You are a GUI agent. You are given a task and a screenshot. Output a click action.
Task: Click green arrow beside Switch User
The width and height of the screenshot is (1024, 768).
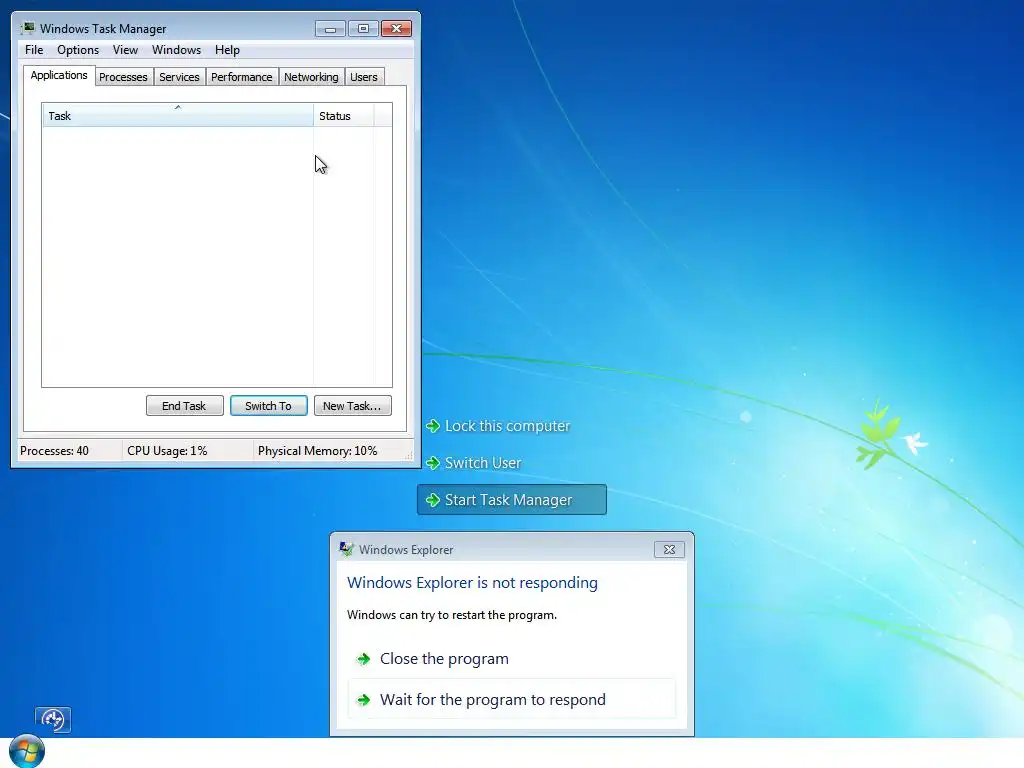point(432,463)
